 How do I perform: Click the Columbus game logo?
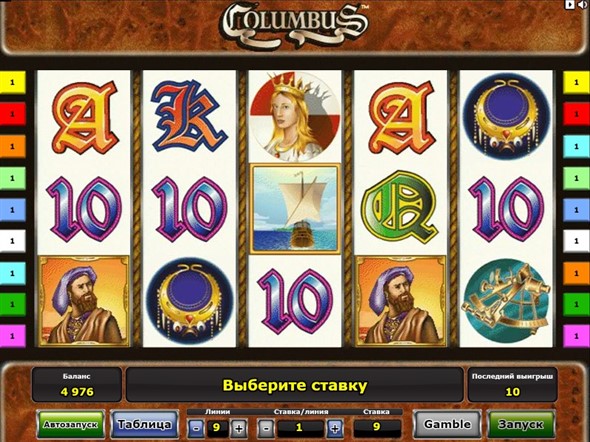[294, 23]
